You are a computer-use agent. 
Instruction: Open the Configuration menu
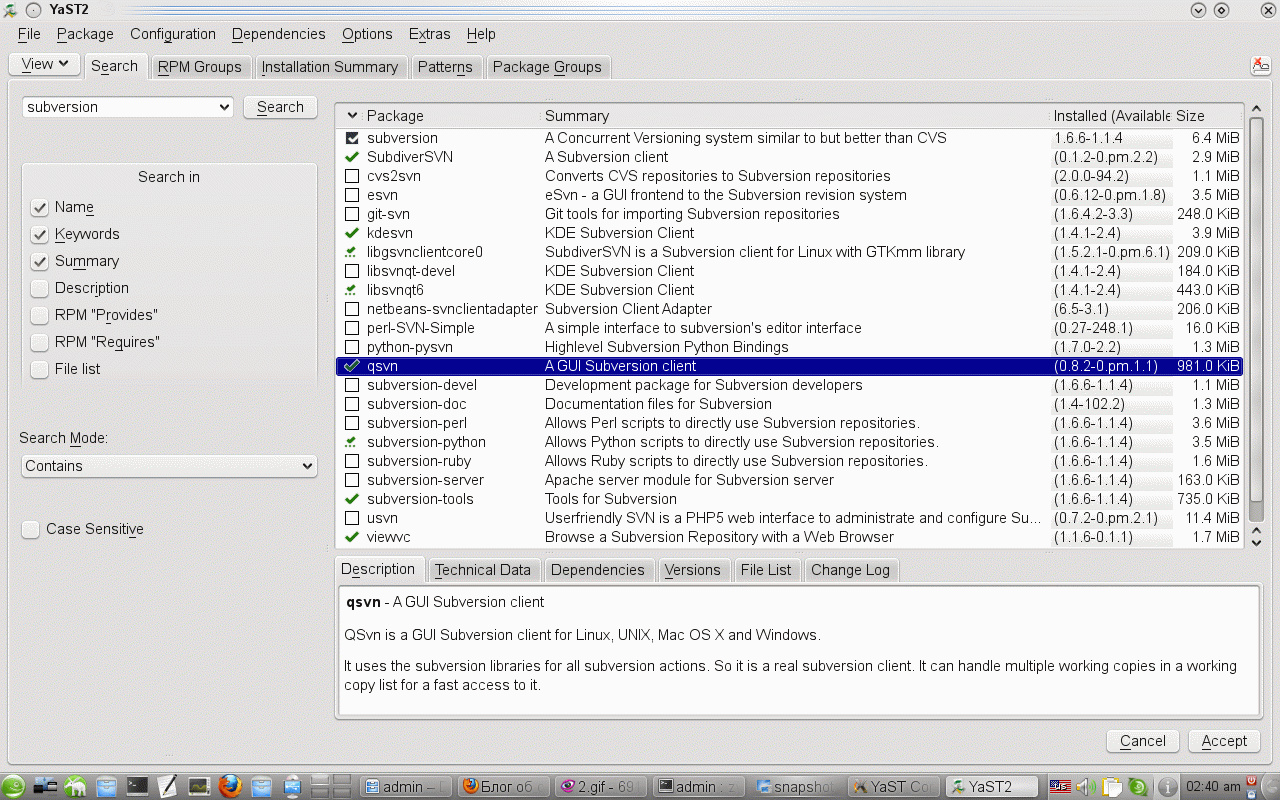173,34
